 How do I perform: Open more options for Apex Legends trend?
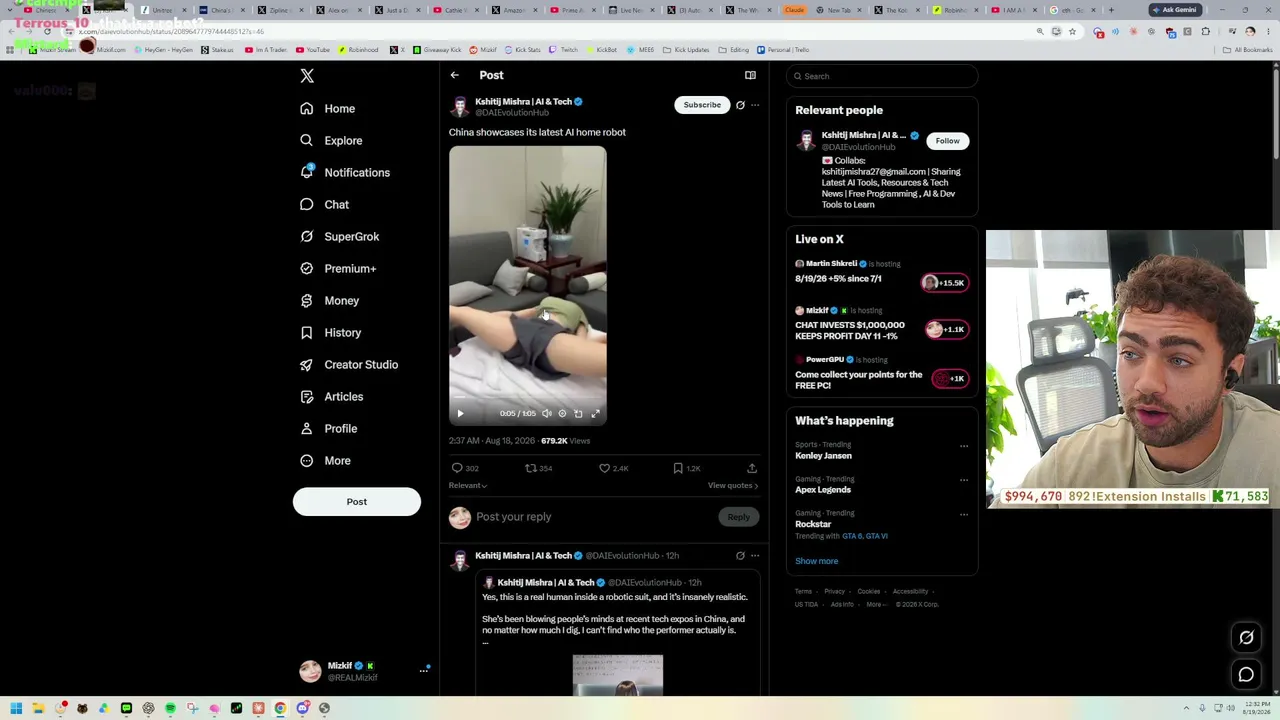point(964,480)
